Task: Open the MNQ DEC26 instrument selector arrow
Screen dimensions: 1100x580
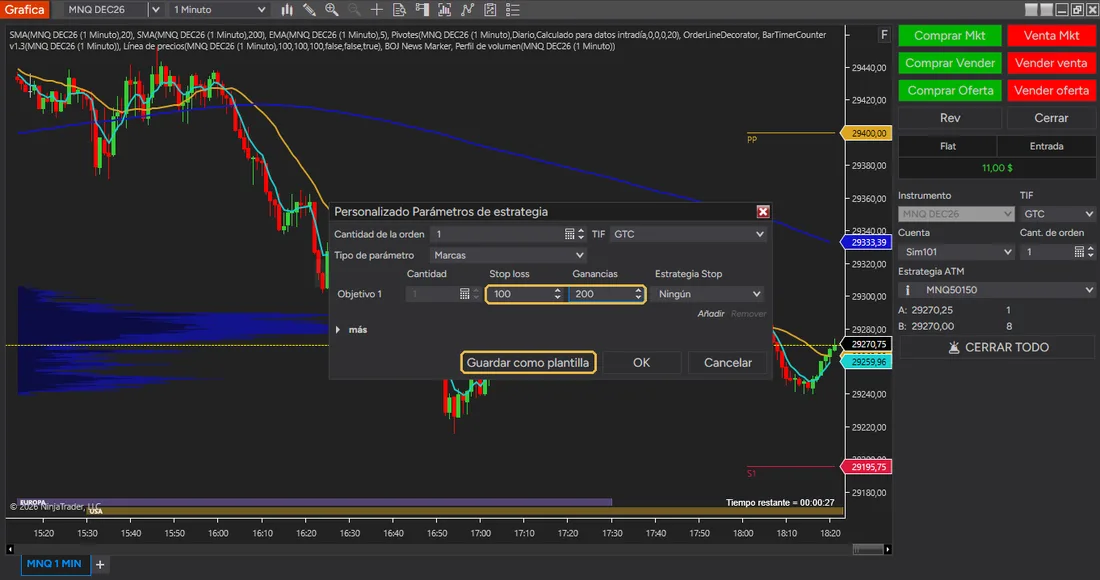Action: point(156,10)
